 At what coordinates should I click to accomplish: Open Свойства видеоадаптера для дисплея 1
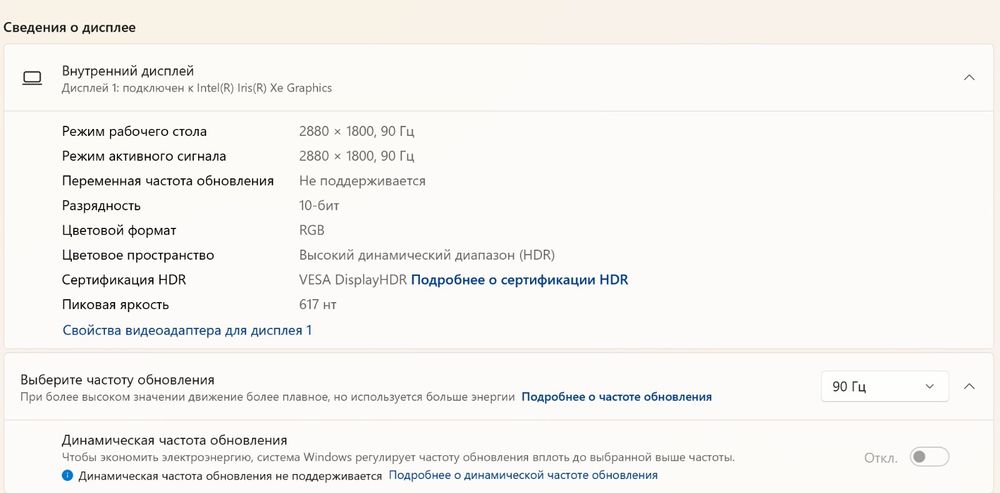[187, 330]
